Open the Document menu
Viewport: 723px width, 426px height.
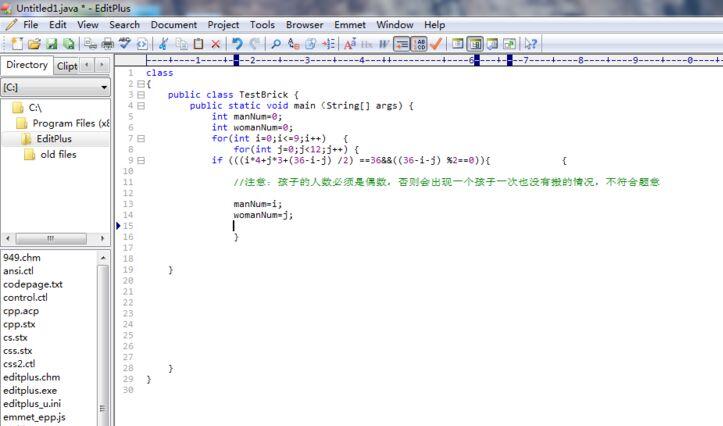173,24
